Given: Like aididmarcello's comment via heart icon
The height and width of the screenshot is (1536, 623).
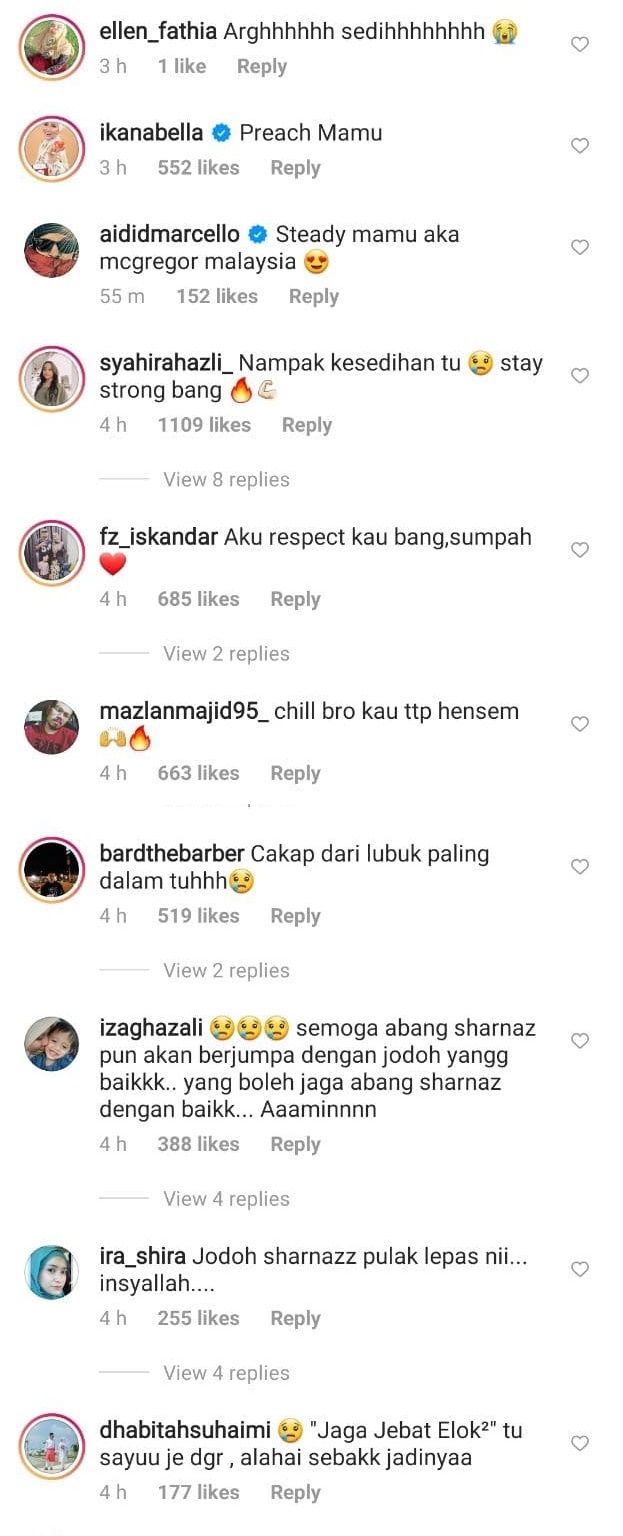Looking at the screenshot, I should pyautogui.click(x=579, y=247).
